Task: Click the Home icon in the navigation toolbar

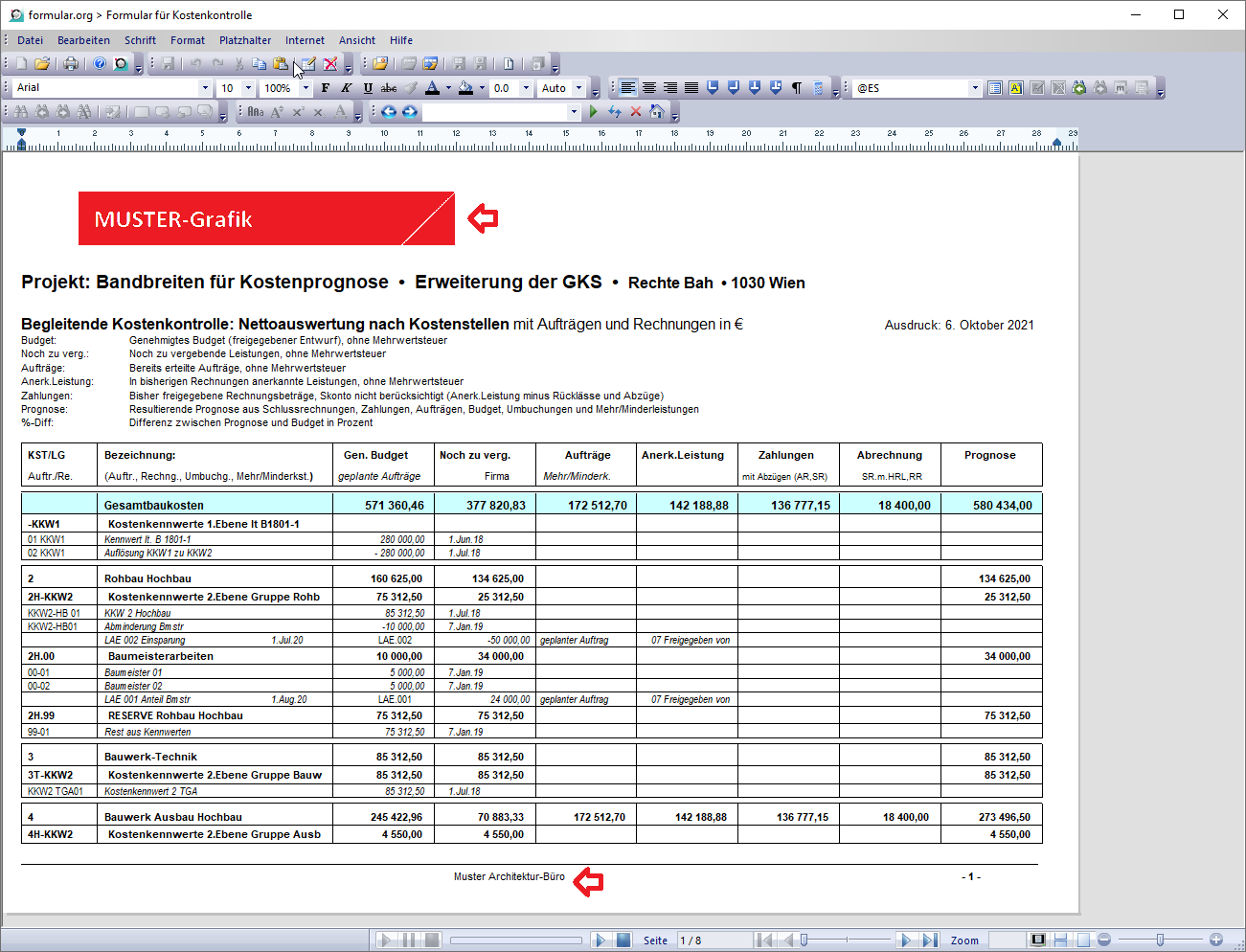Action: pyautogui.click(x=657, y=112)
